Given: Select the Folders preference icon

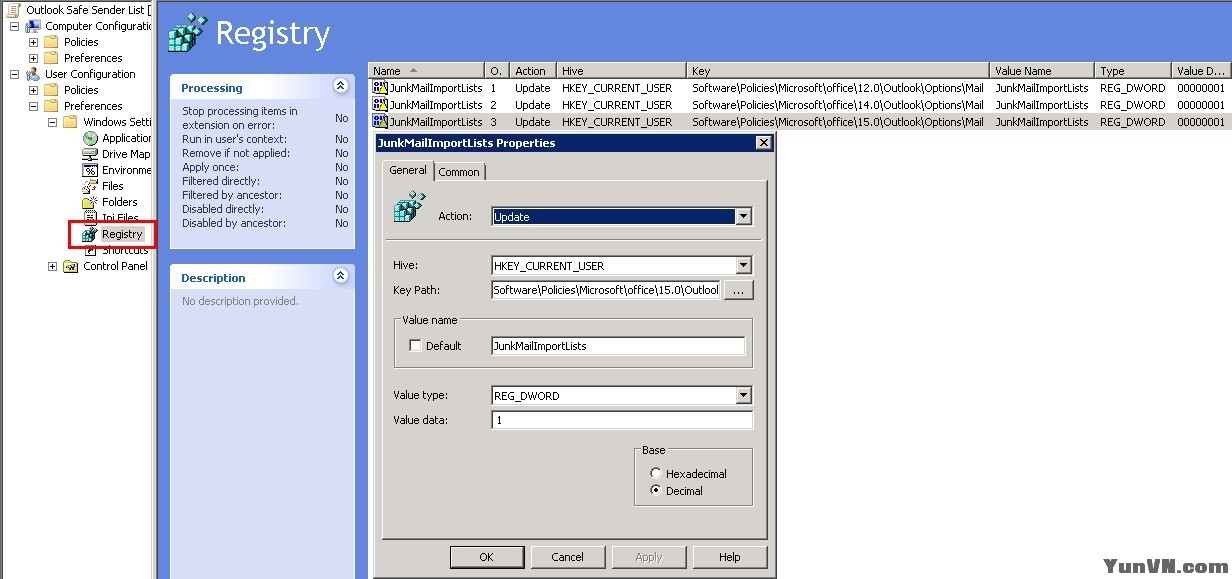Looking at the screenshot, I should click(x=90, y=202).
